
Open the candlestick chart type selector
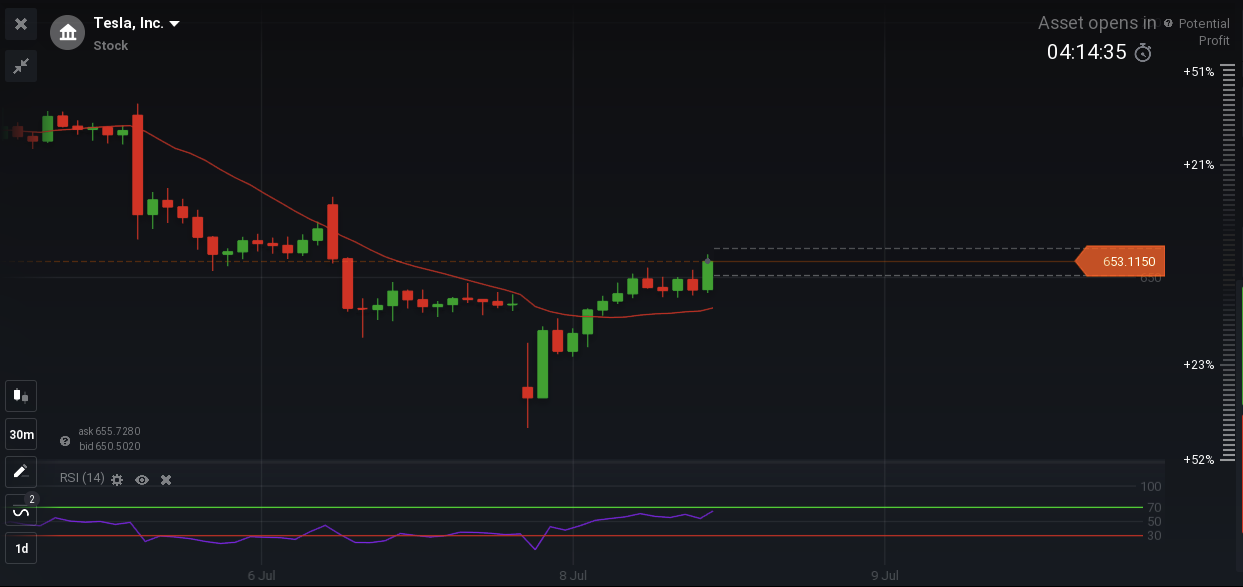tap(21, 396)
